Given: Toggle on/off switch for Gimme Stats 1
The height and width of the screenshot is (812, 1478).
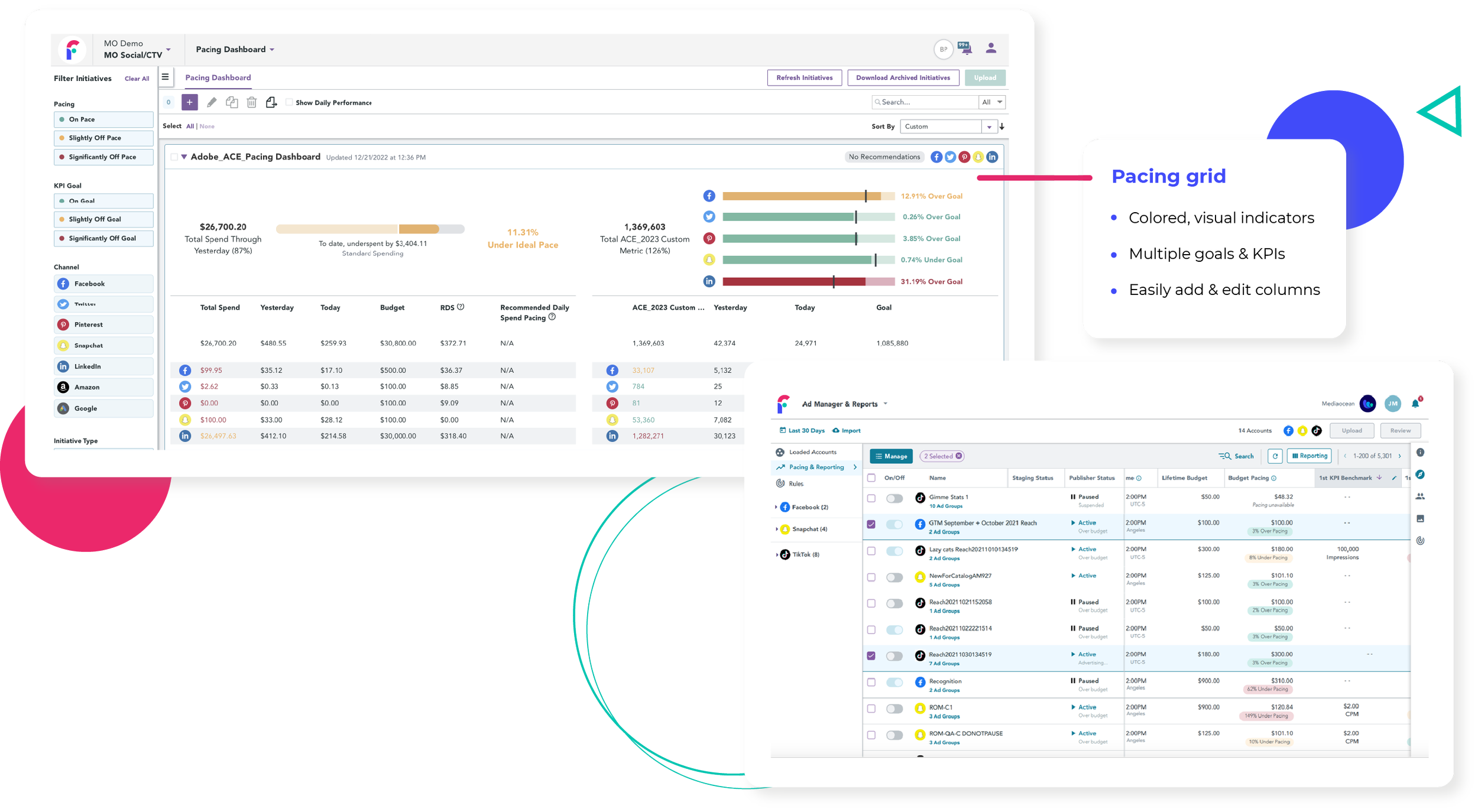Looking at the screenshot, I should pyautogui.click(x=894, y=498).
